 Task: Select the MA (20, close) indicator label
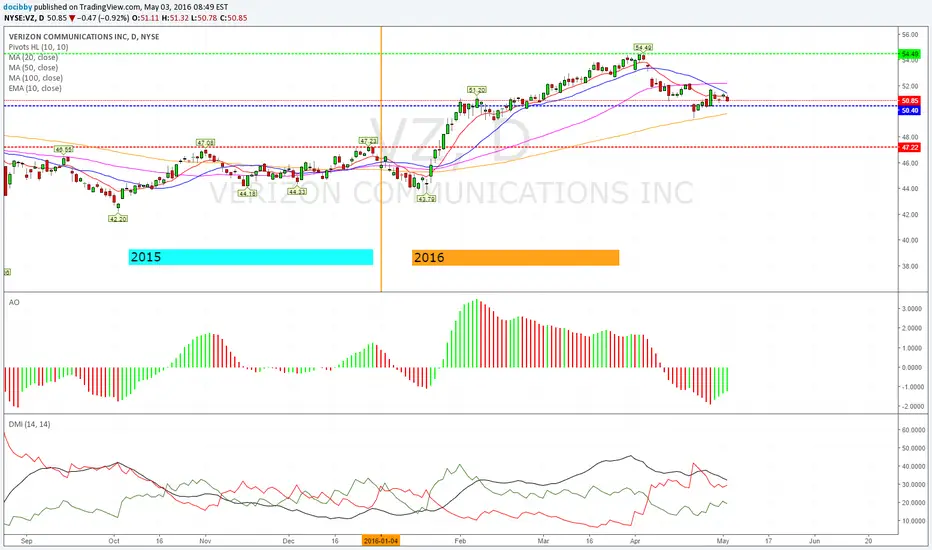point(33,57)
